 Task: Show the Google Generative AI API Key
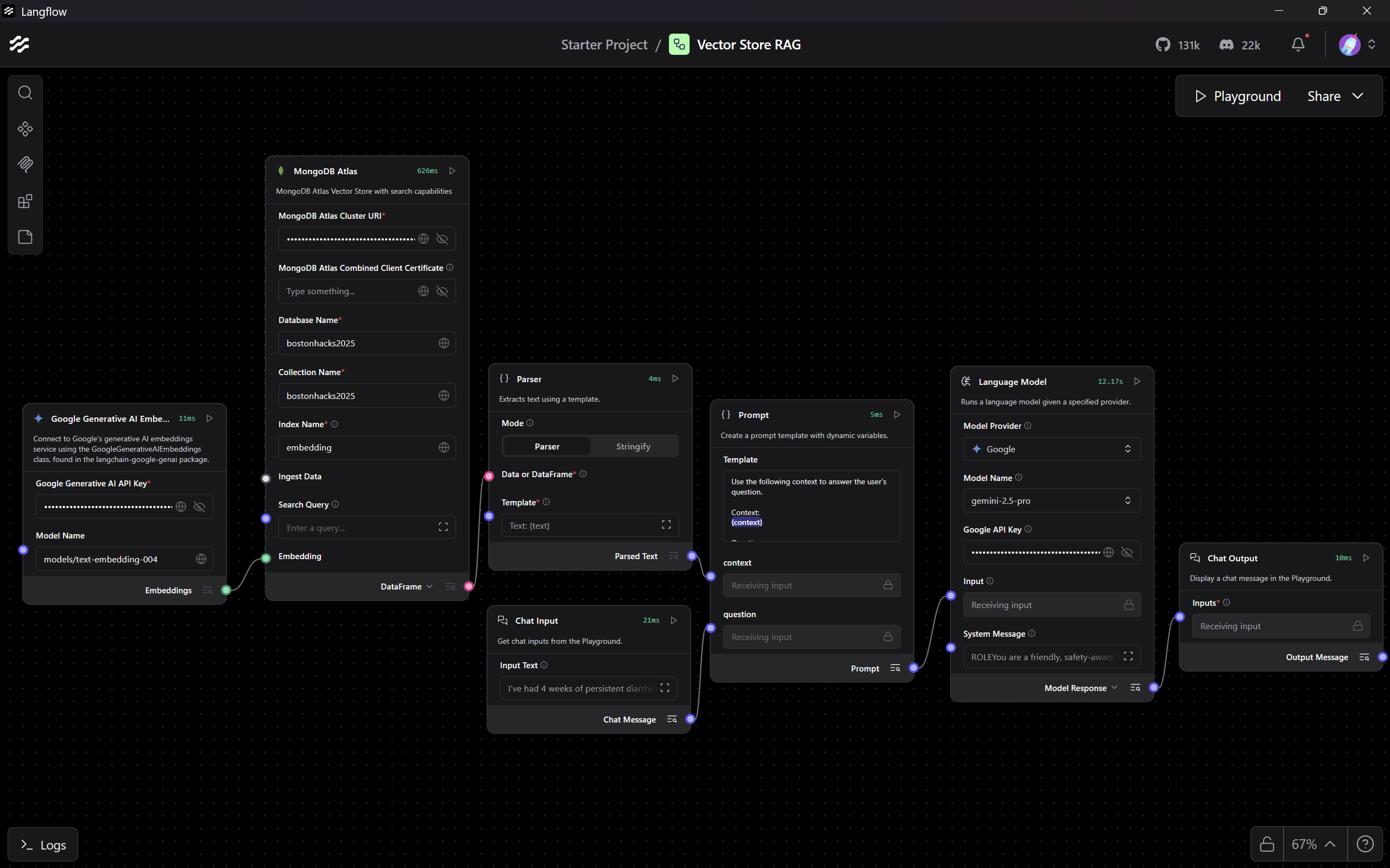199,506
